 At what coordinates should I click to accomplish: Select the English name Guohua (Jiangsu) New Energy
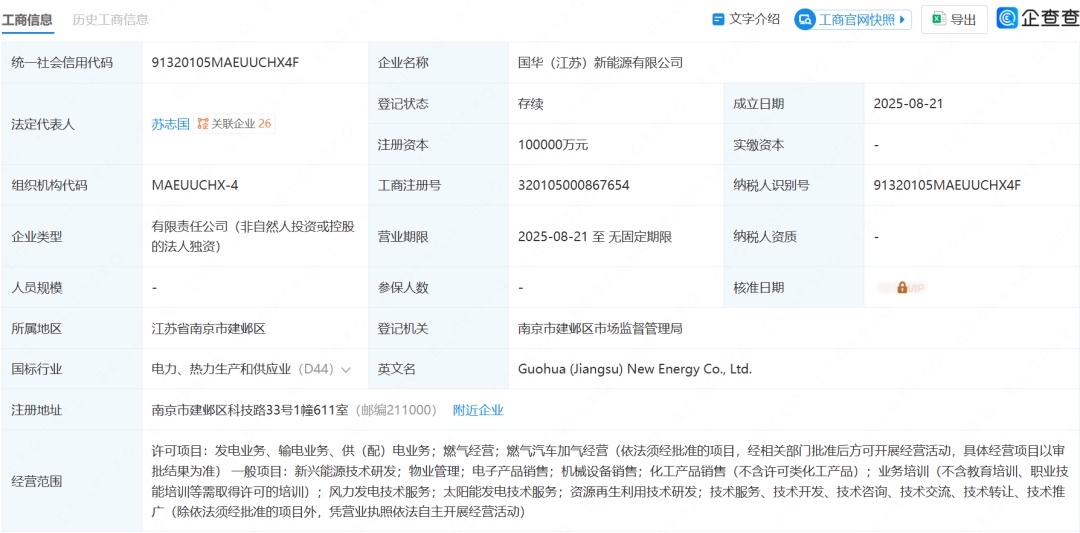634,369
